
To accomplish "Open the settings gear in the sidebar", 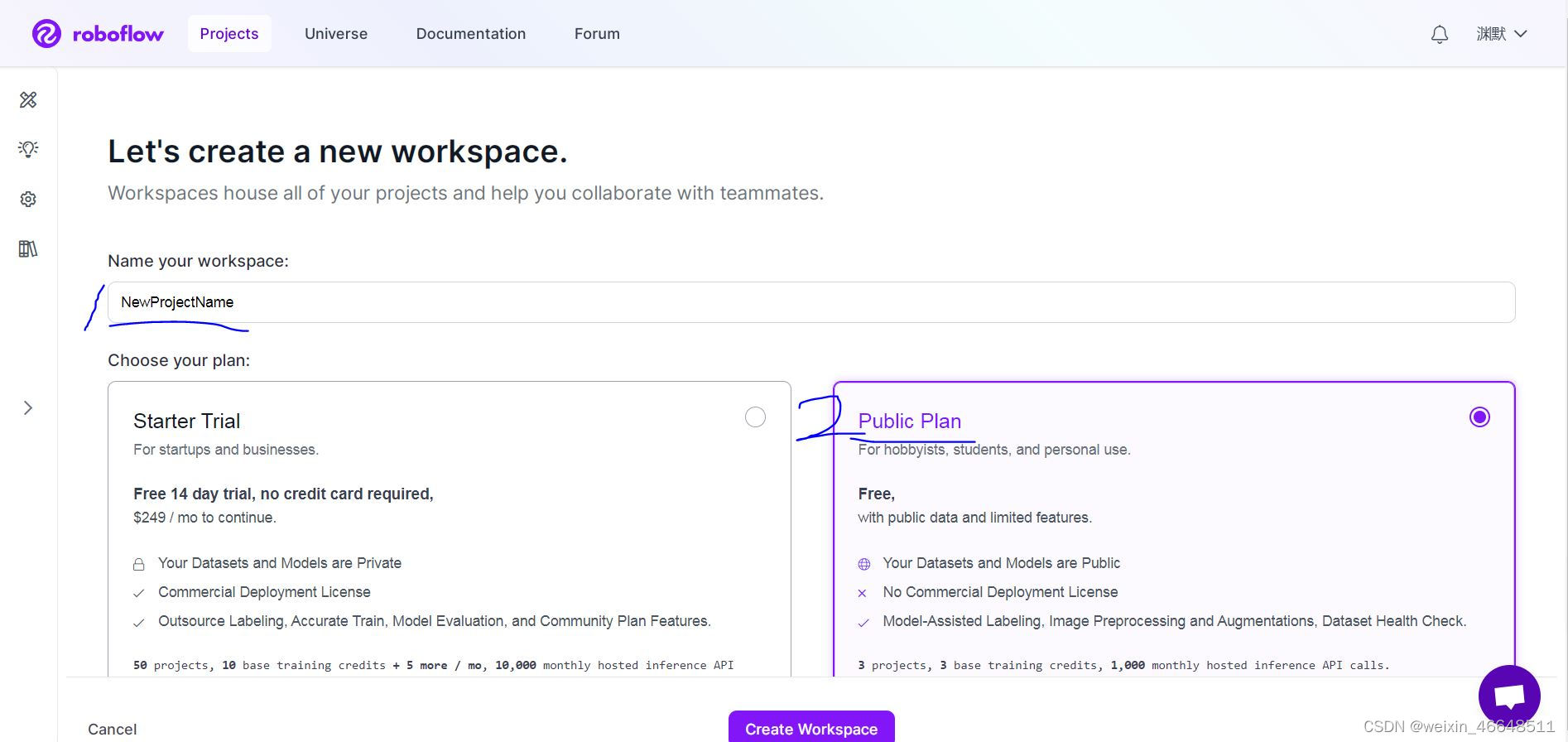I will pos(28,200).
